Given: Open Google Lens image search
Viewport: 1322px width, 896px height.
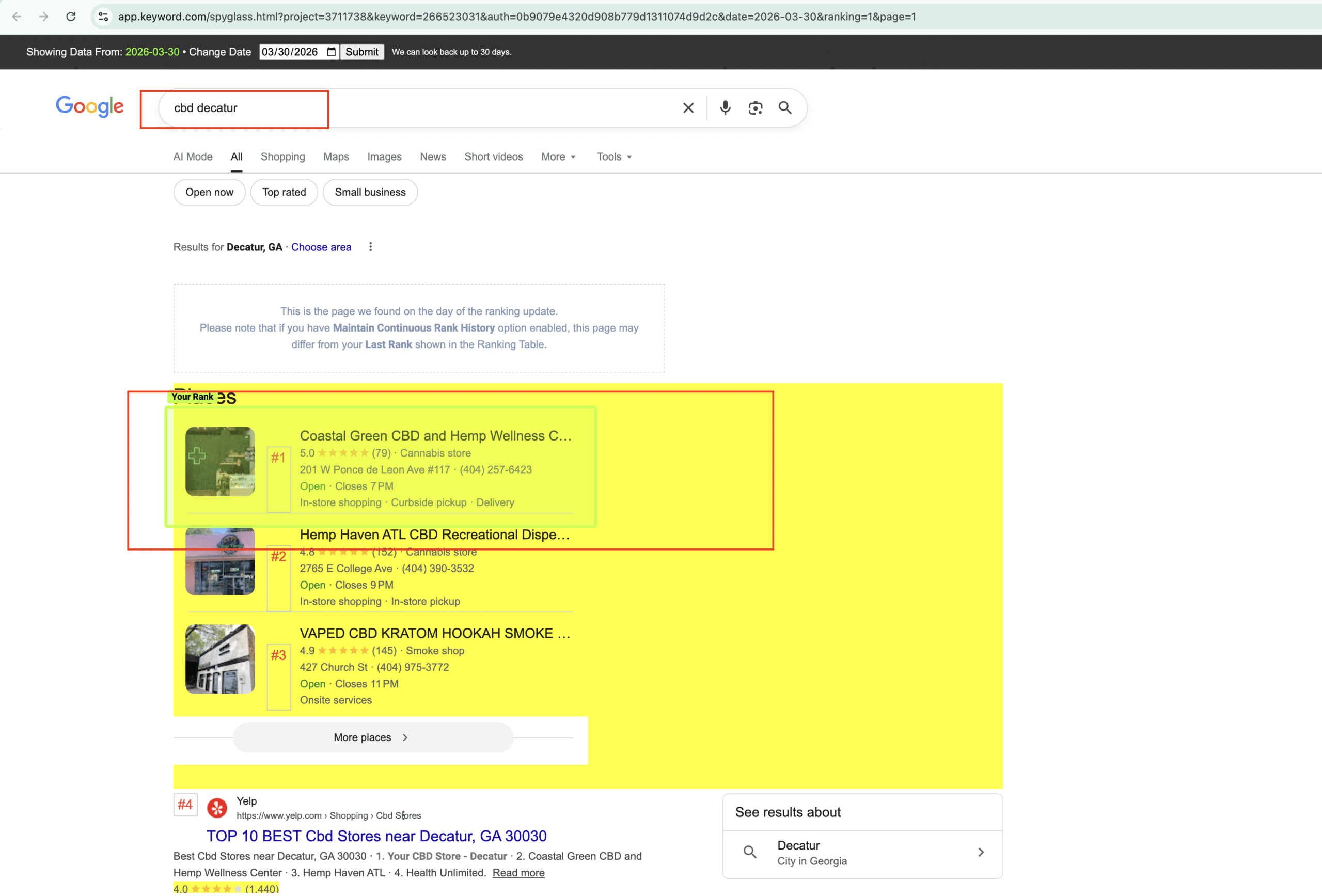Looking at the screenshot, I should point(756,107).
